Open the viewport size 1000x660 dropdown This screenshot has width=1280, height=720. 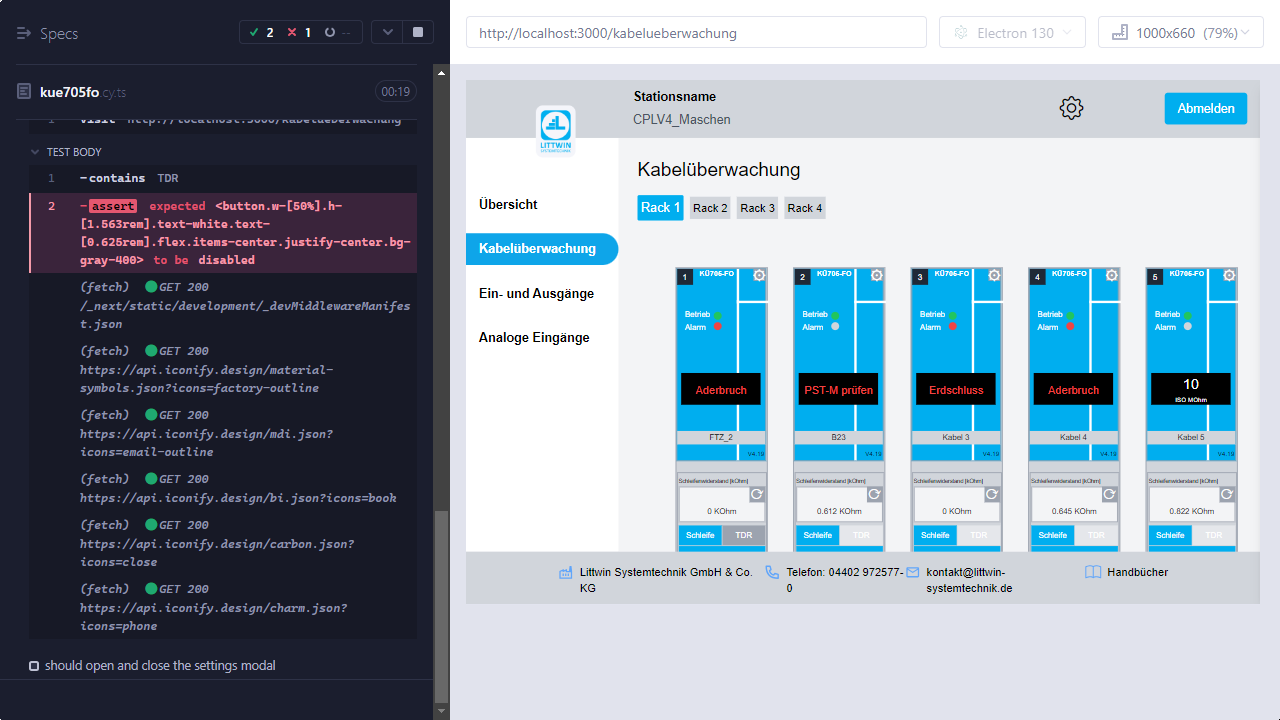1180,33
